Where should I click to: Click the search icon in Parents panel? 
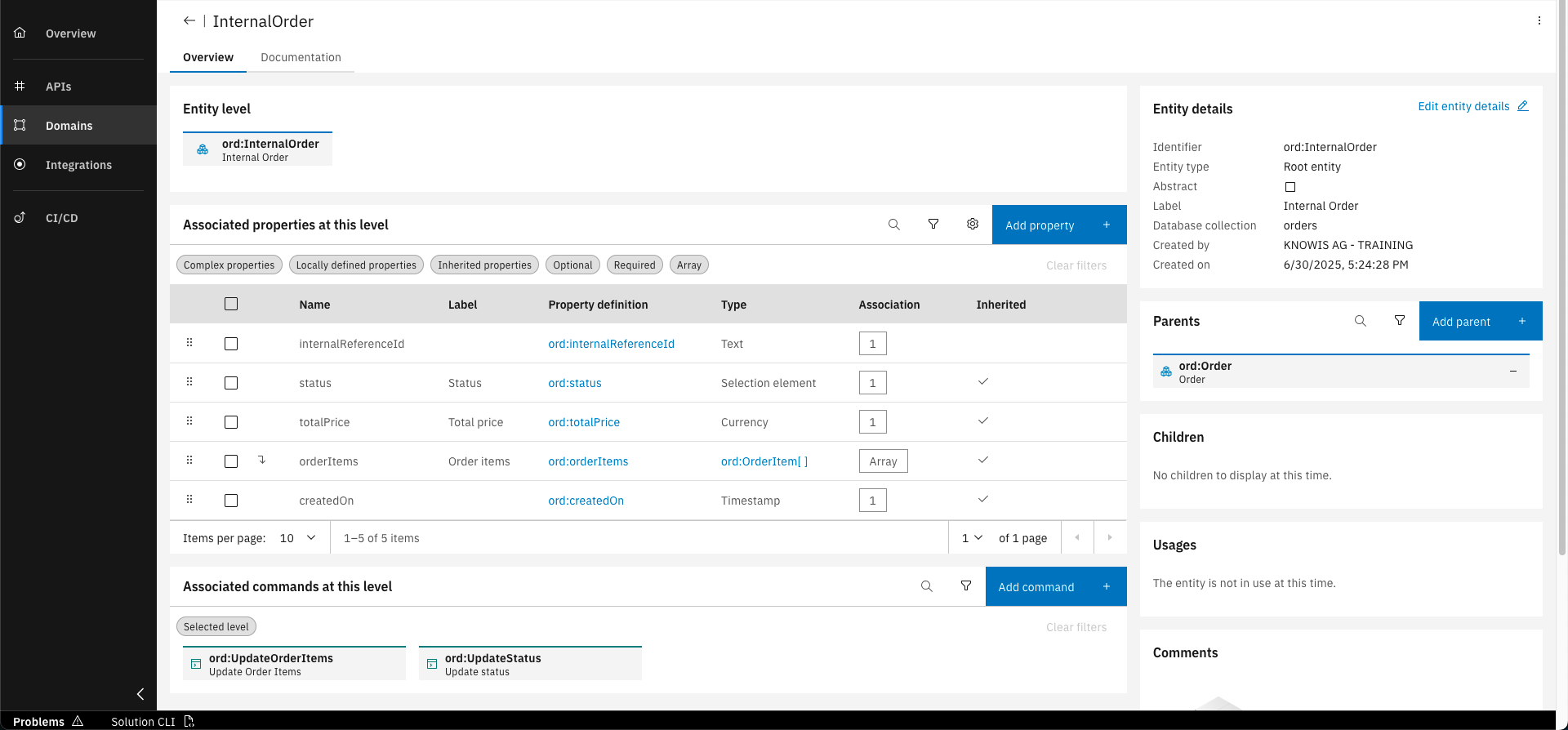pyautogui.click(x=1361, y=321)
